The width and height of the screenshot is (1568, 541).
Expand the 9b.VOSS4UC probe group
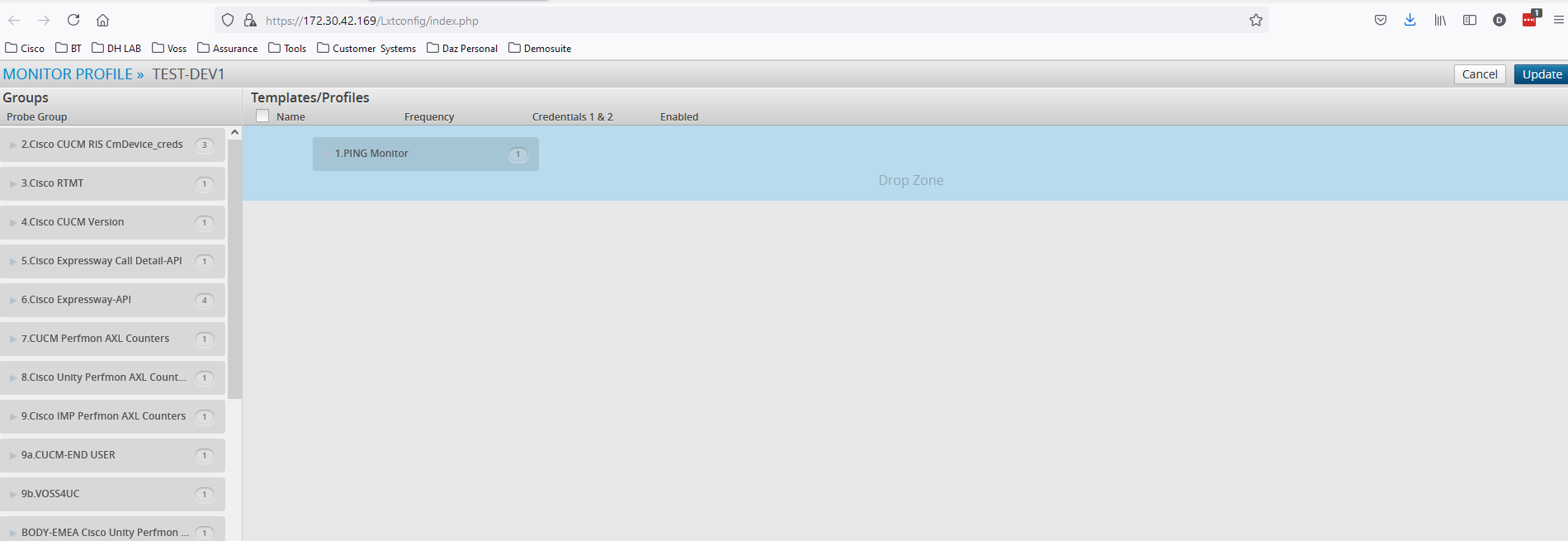pos(13,494)
